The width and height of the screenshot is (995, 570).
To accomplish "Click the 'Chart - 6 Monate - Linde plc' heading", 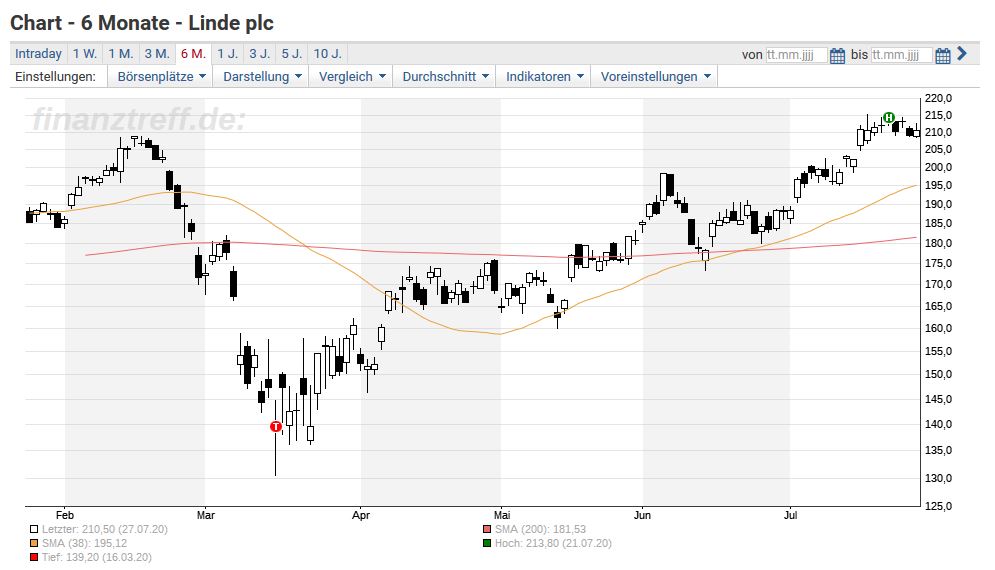I will [142, 23].
